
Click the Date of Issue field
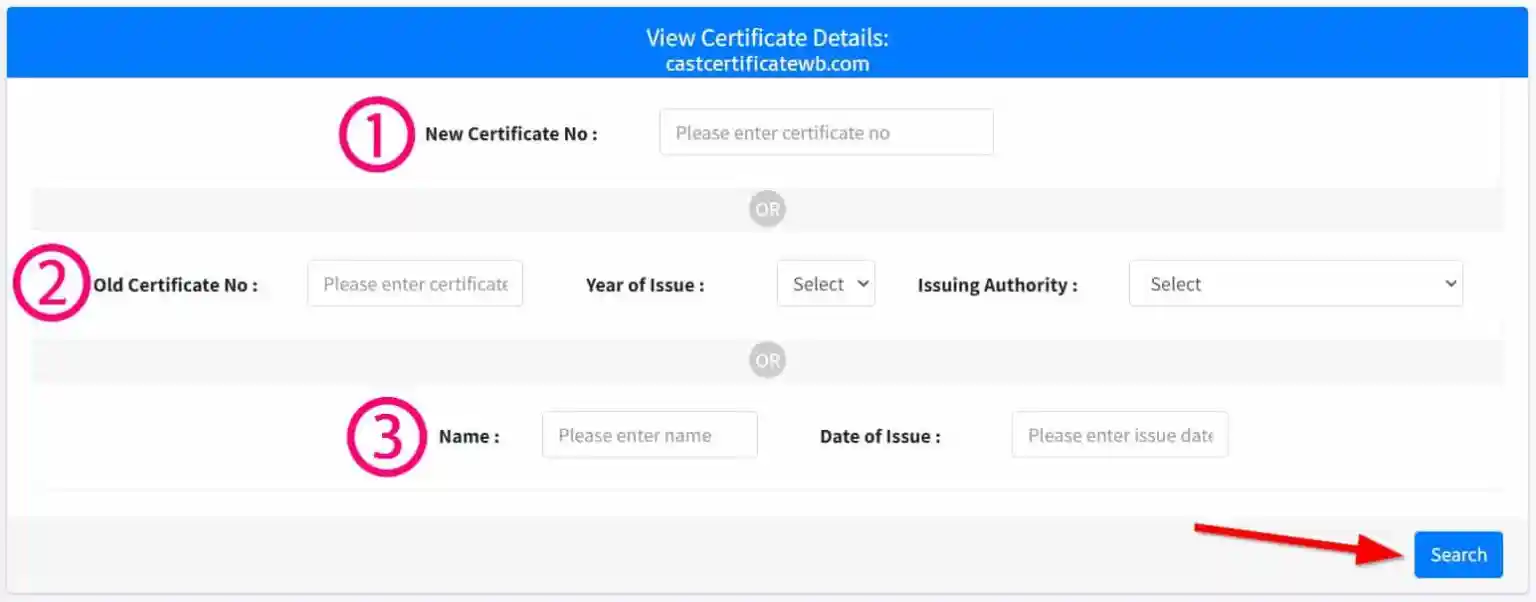tap(1119, 434)
